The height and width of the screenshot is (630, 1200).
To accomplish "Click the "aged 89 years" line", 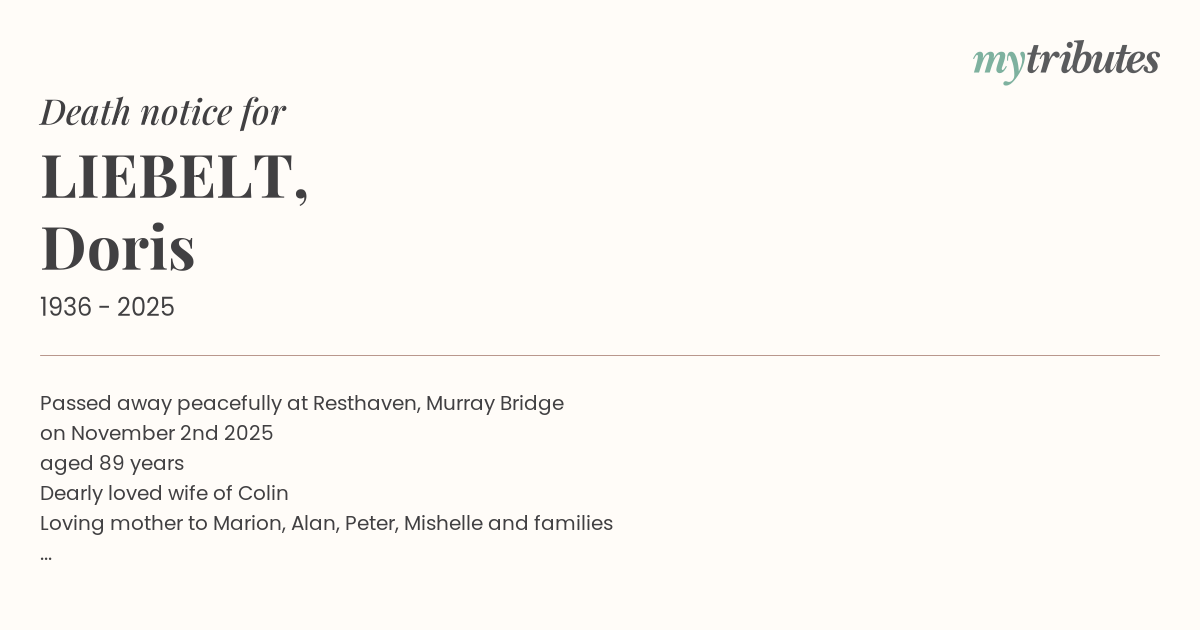I will tap(112, 464).
